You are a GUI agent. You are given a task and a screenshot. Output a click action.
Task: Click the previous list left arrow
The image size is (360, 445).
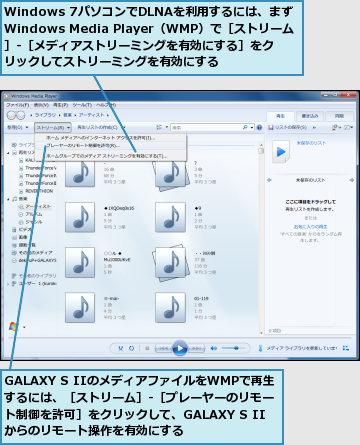pos(269,180)
